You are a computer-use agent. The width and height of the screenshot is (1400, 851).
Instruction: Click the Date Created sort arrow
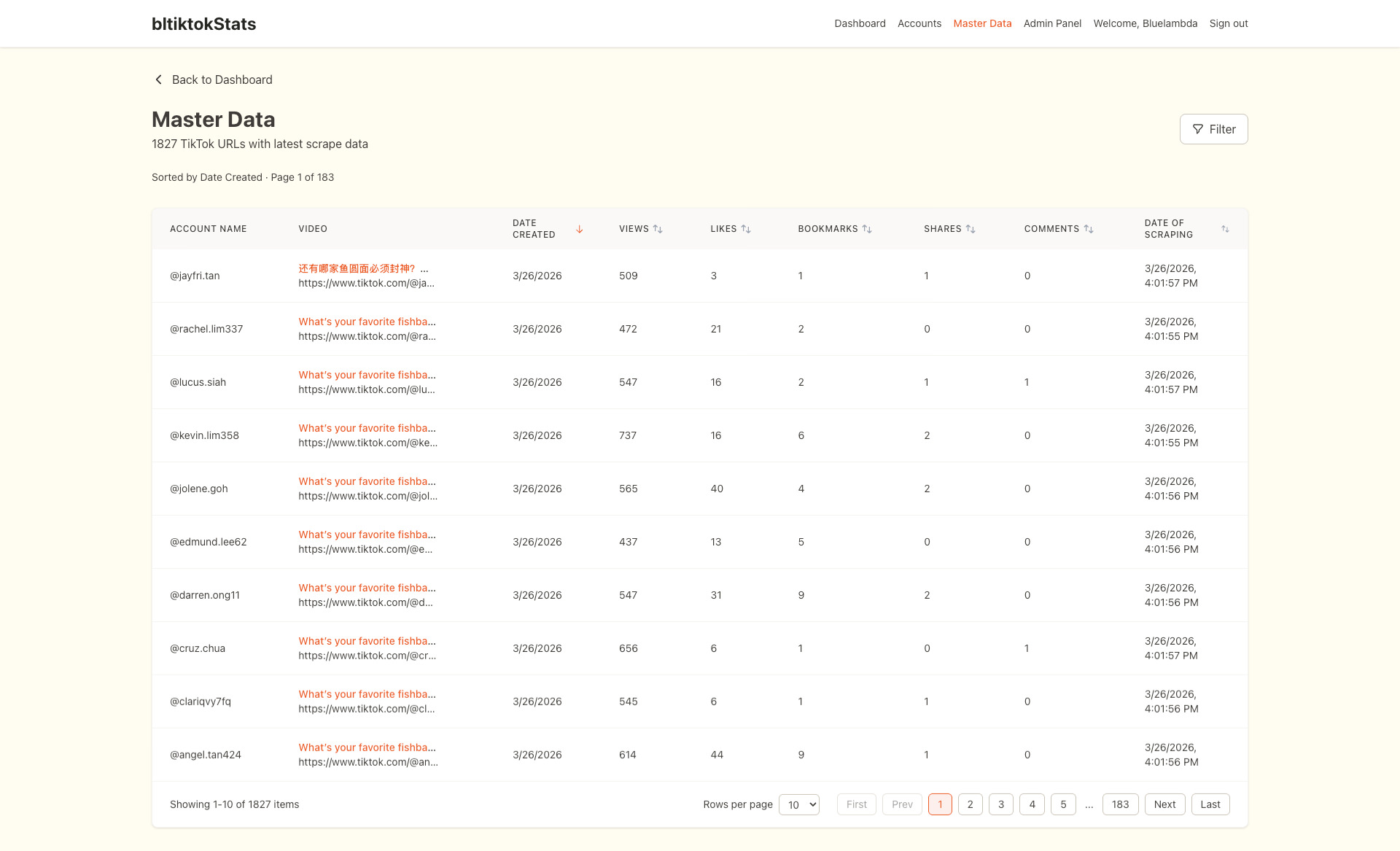tap(580, 229)
